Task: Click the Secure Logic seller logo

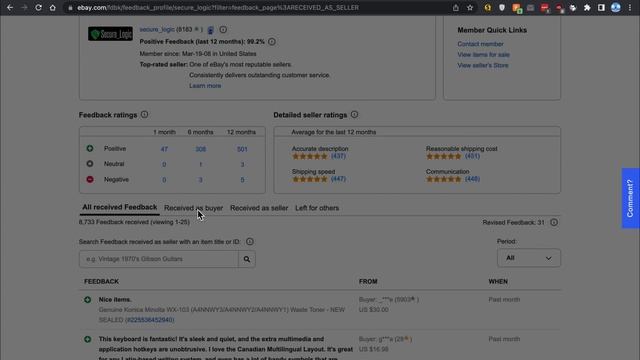Action: pos(110,33)
